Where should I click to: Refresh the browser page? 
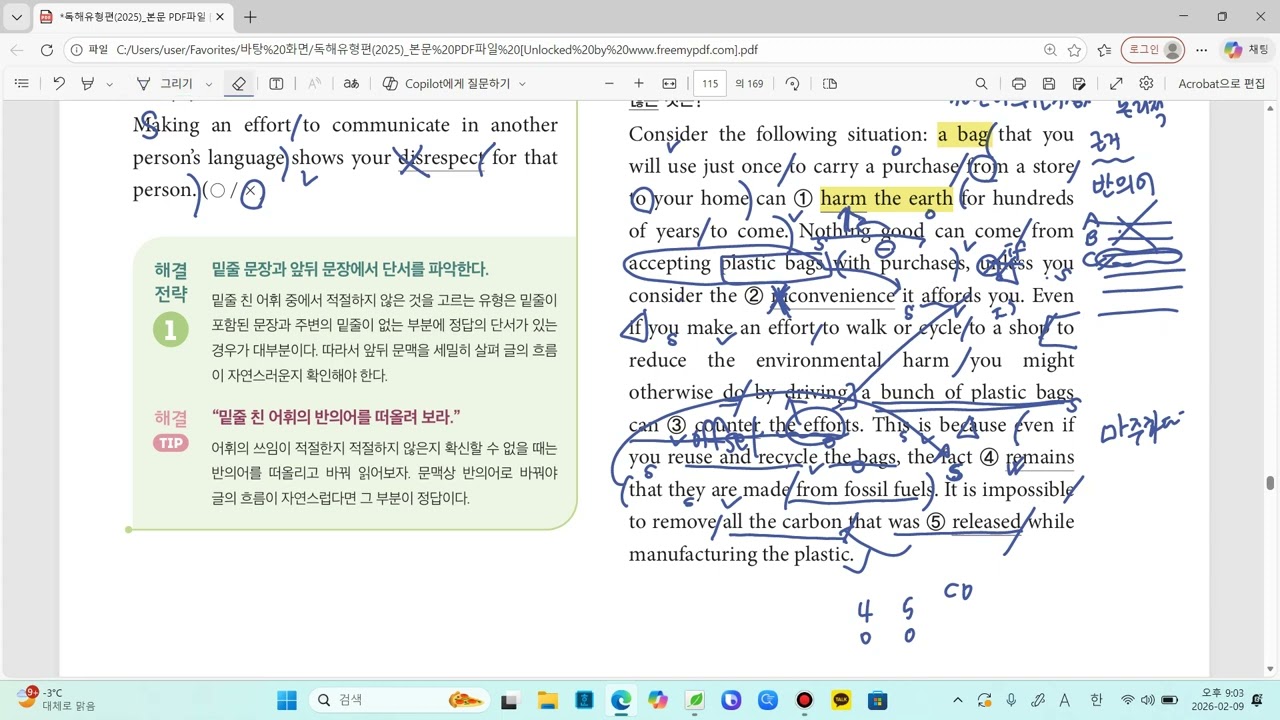(47, 50)
